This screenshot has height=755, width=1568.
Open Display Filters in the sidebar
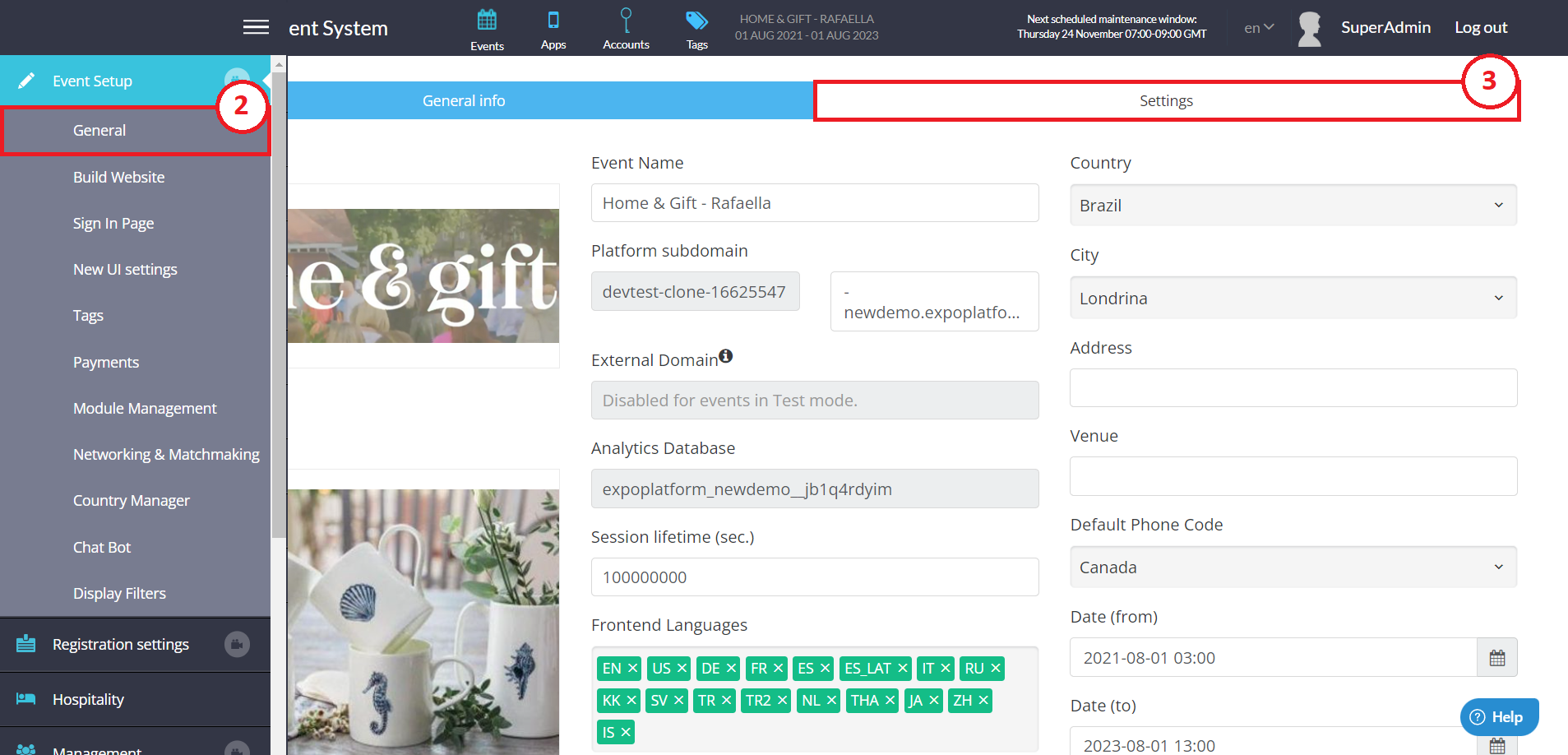(119, 593)
